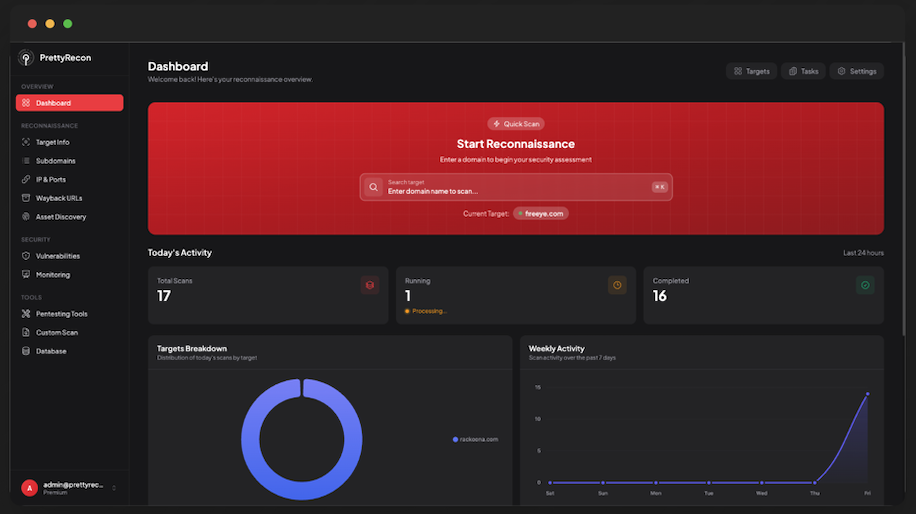Image resolution: width=916 pixels, height=514 pixels.
Task: Click the Targets grid icon in header
Action: pos(738,71)
